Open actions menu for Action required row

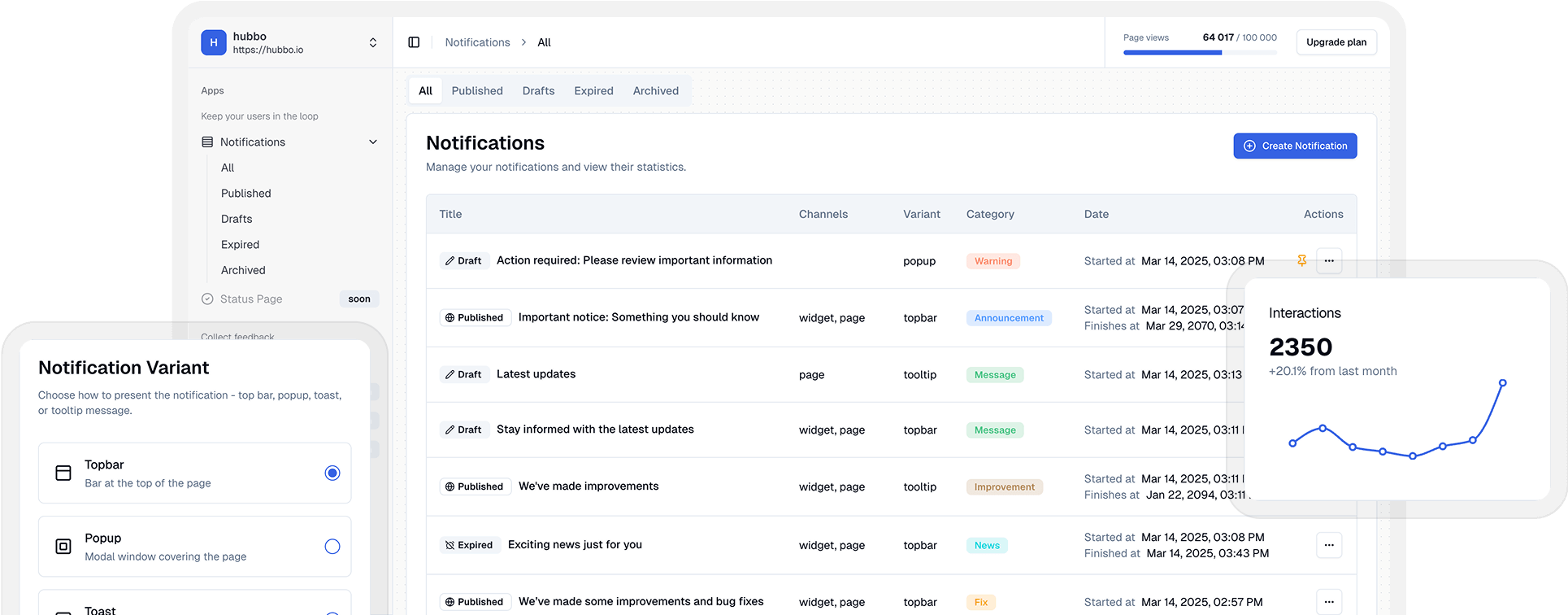point(1329,261)
